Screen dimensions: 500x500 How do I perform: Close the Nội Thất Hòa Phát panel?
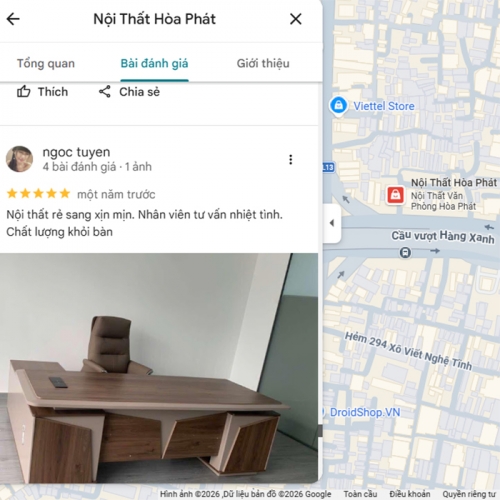296,19
